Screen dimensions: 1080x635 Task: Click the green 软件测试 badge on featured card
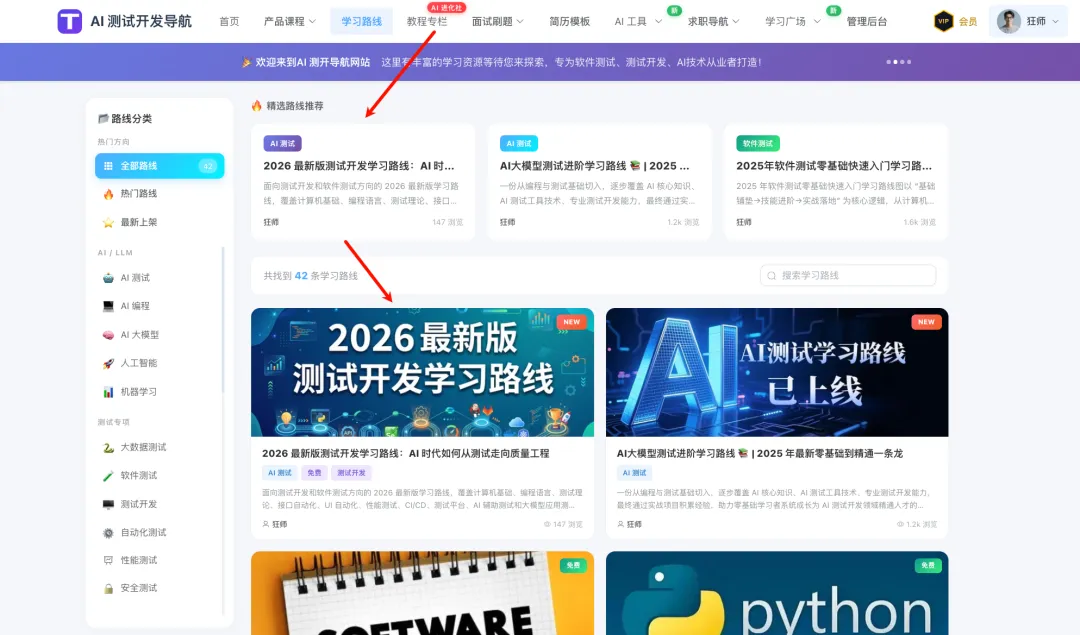pos(758,143)
